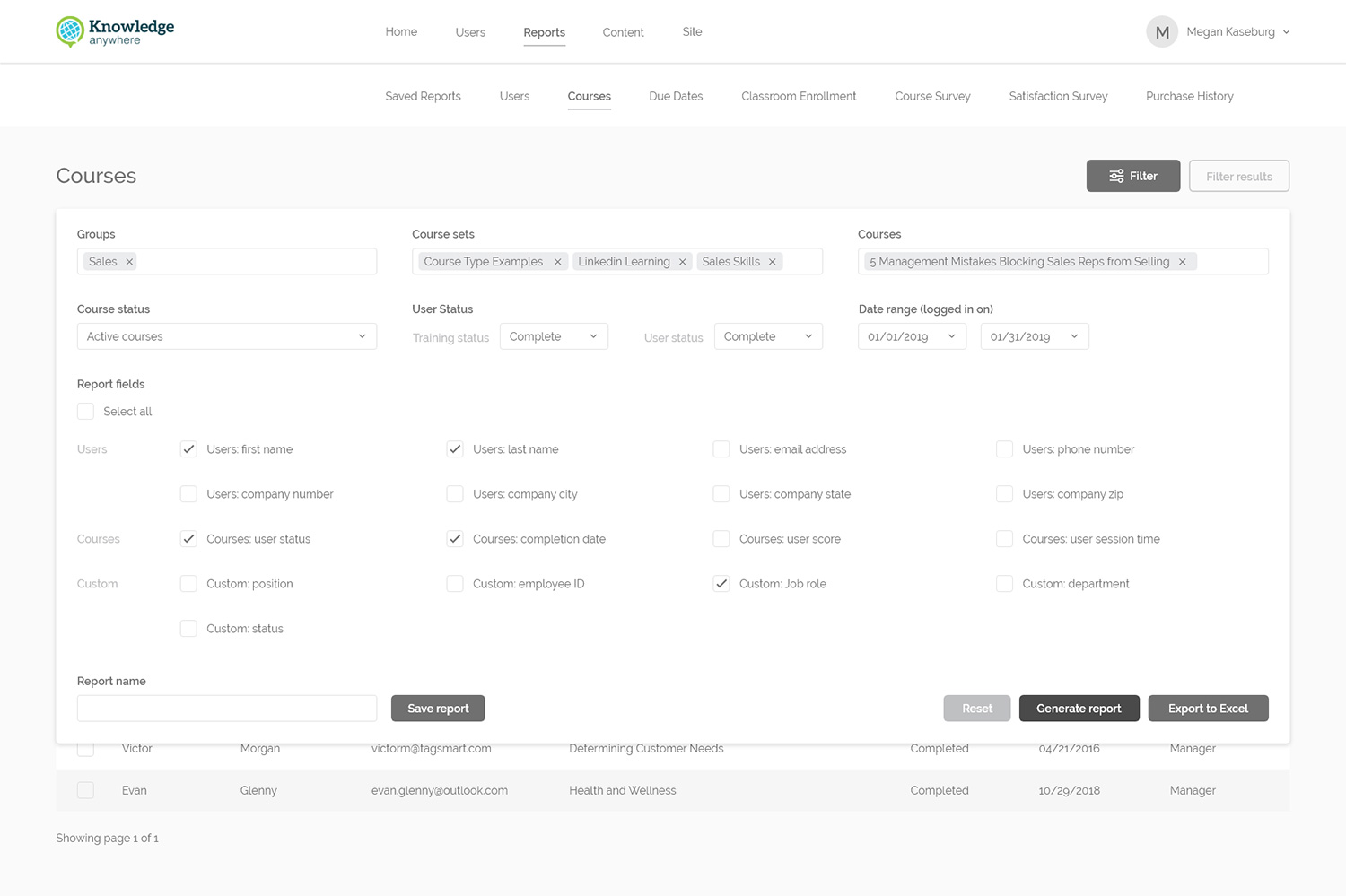Remove the Course Type Examples course set
This screenshot has width=1346, height=896.
click(x=557, y=261)
